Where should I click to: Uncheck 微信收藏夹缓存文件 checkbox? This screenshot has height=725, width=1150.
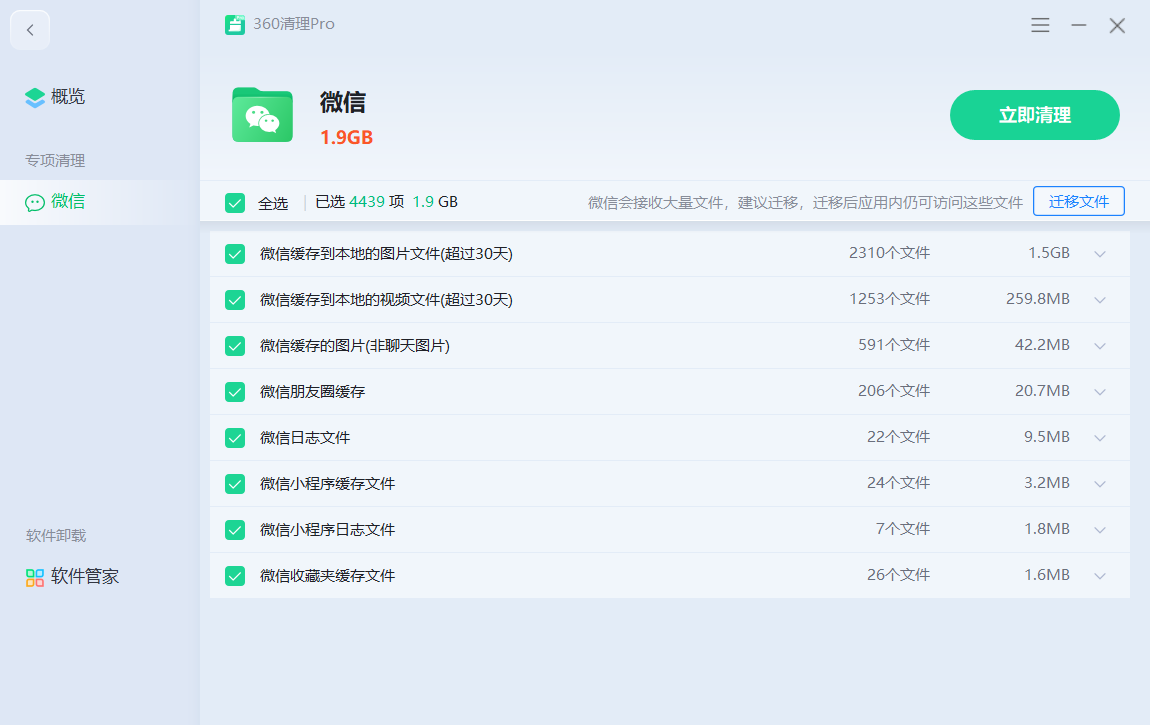(235, 575)
